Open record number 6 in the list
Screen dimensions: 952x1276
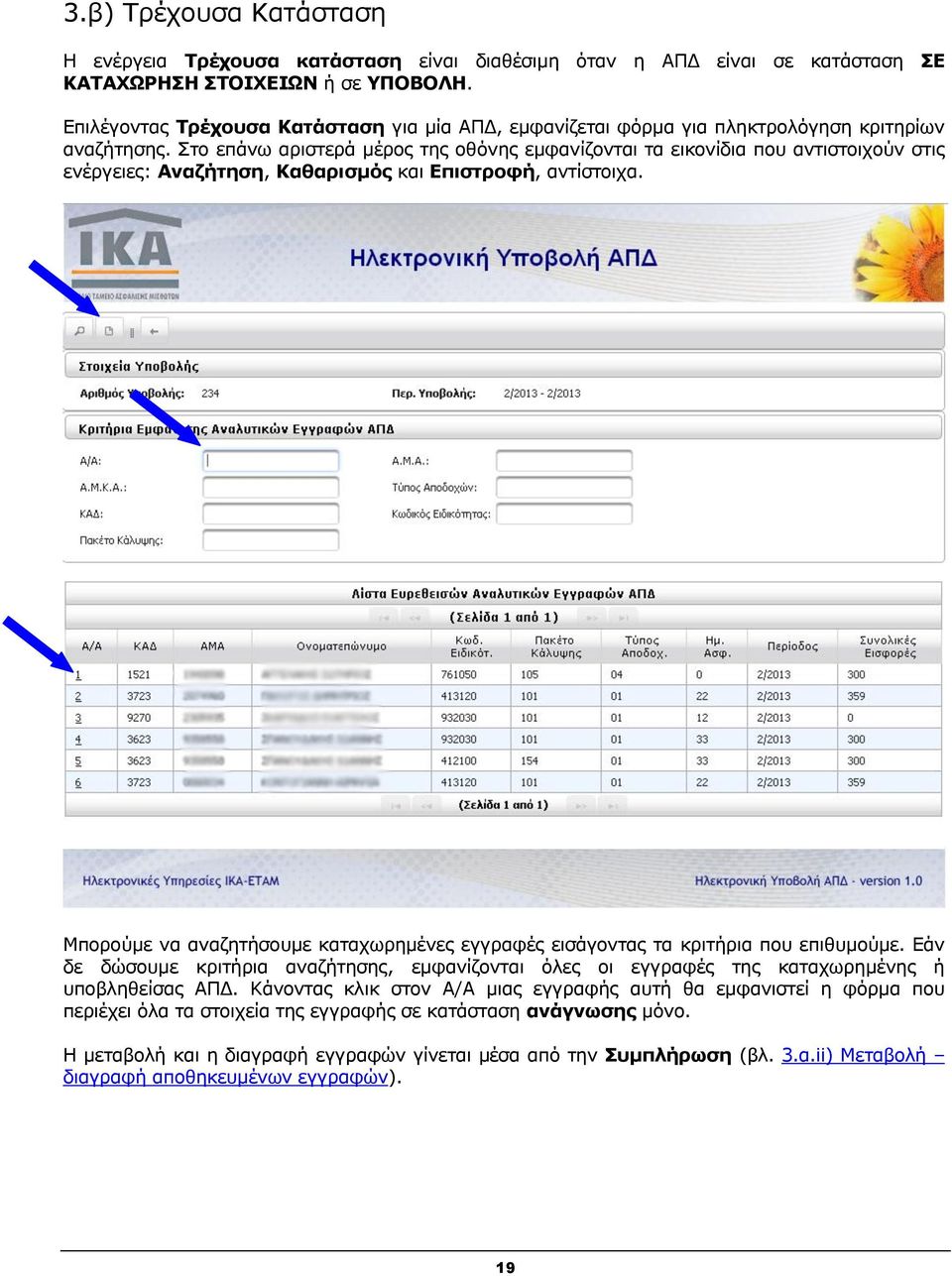point(78,783)
